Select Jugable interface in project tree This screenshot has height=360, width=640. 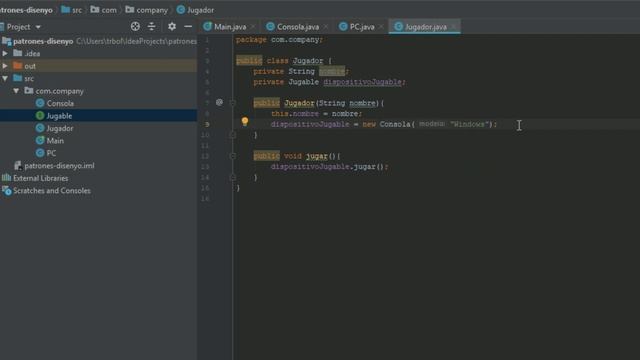tap(59, 116)
